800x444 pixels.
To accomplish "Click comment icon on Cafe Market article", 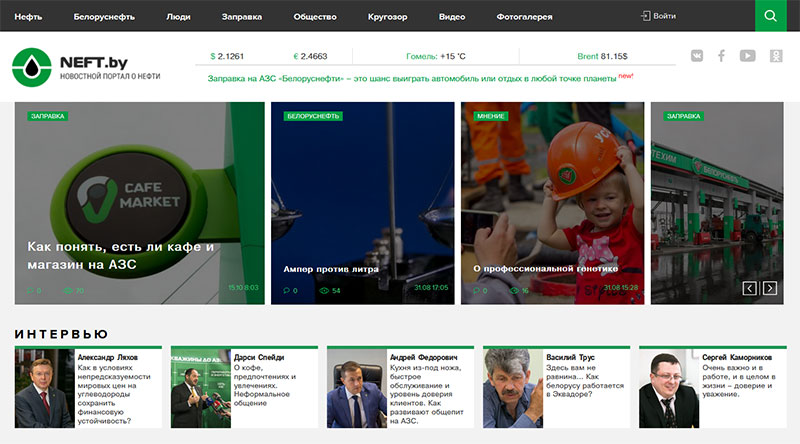I will click(31, 291).
